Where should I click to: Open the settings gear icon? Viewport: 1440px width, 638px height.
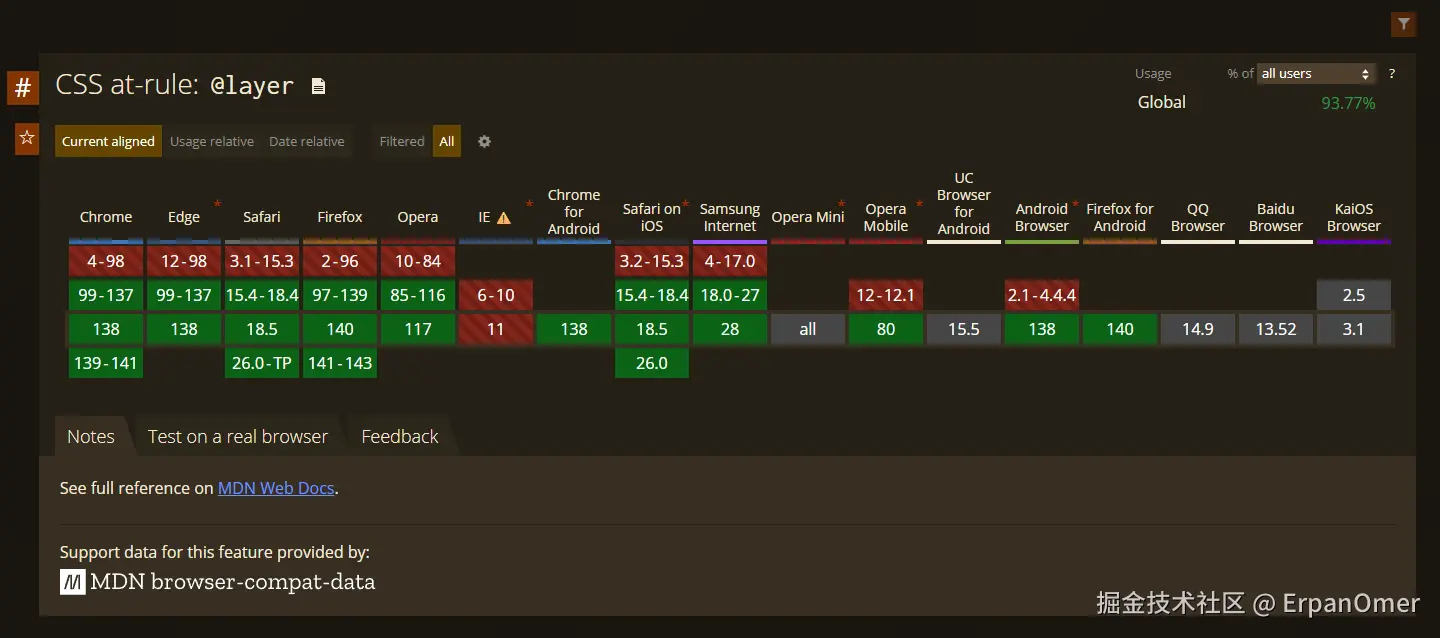coord(484,141)
